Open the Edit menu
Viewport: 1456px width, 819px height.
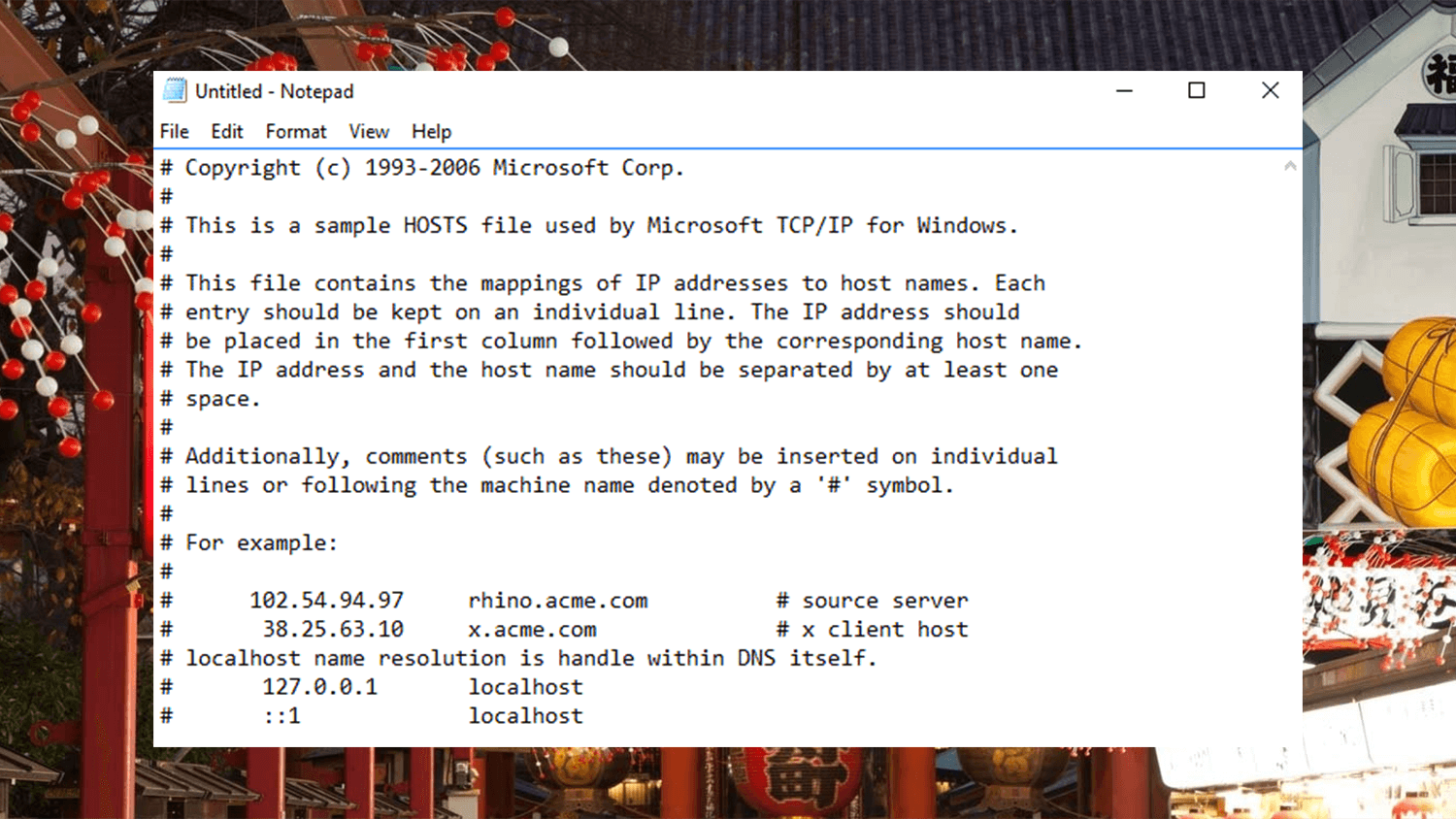(226, 131)
